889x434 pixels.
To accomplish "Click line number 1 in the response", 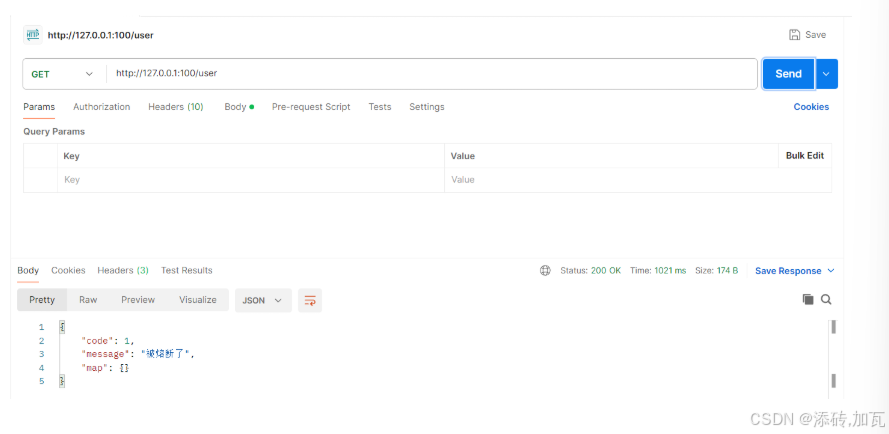I will coord(41,327).
